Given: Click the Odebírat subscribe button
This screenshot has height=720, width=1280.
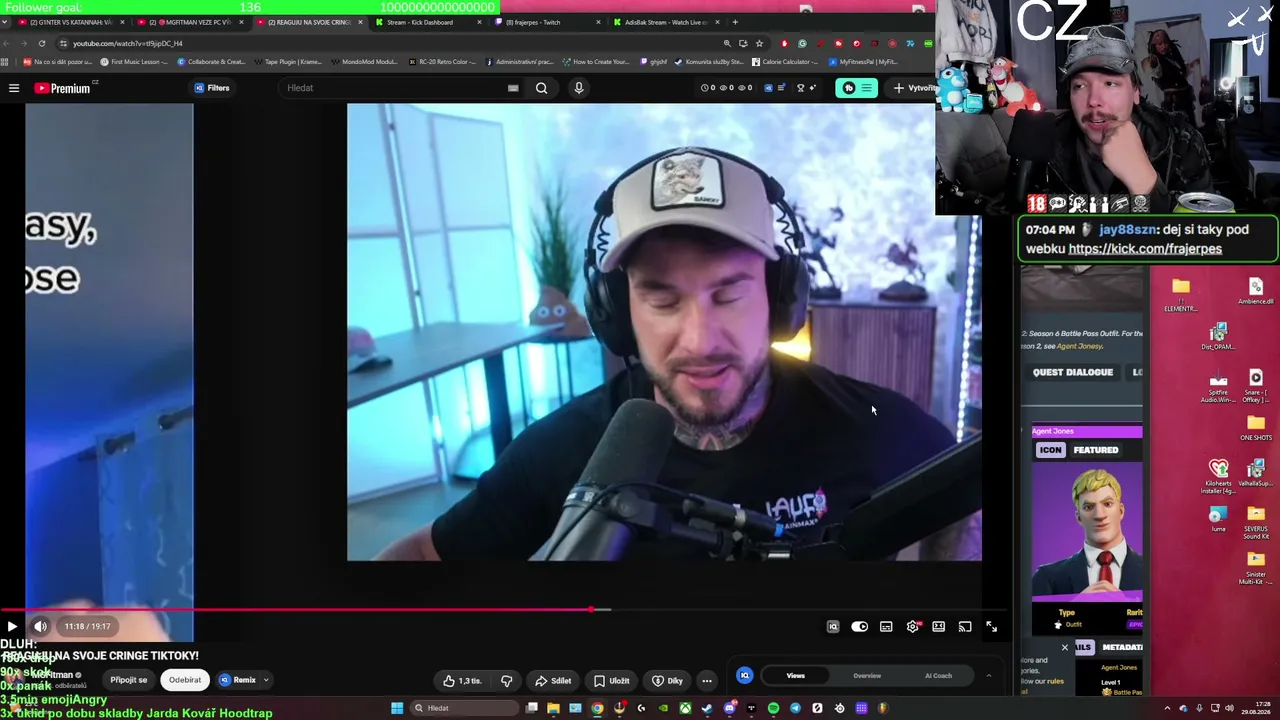Looking at the screenshot, I should click(185, 680).
